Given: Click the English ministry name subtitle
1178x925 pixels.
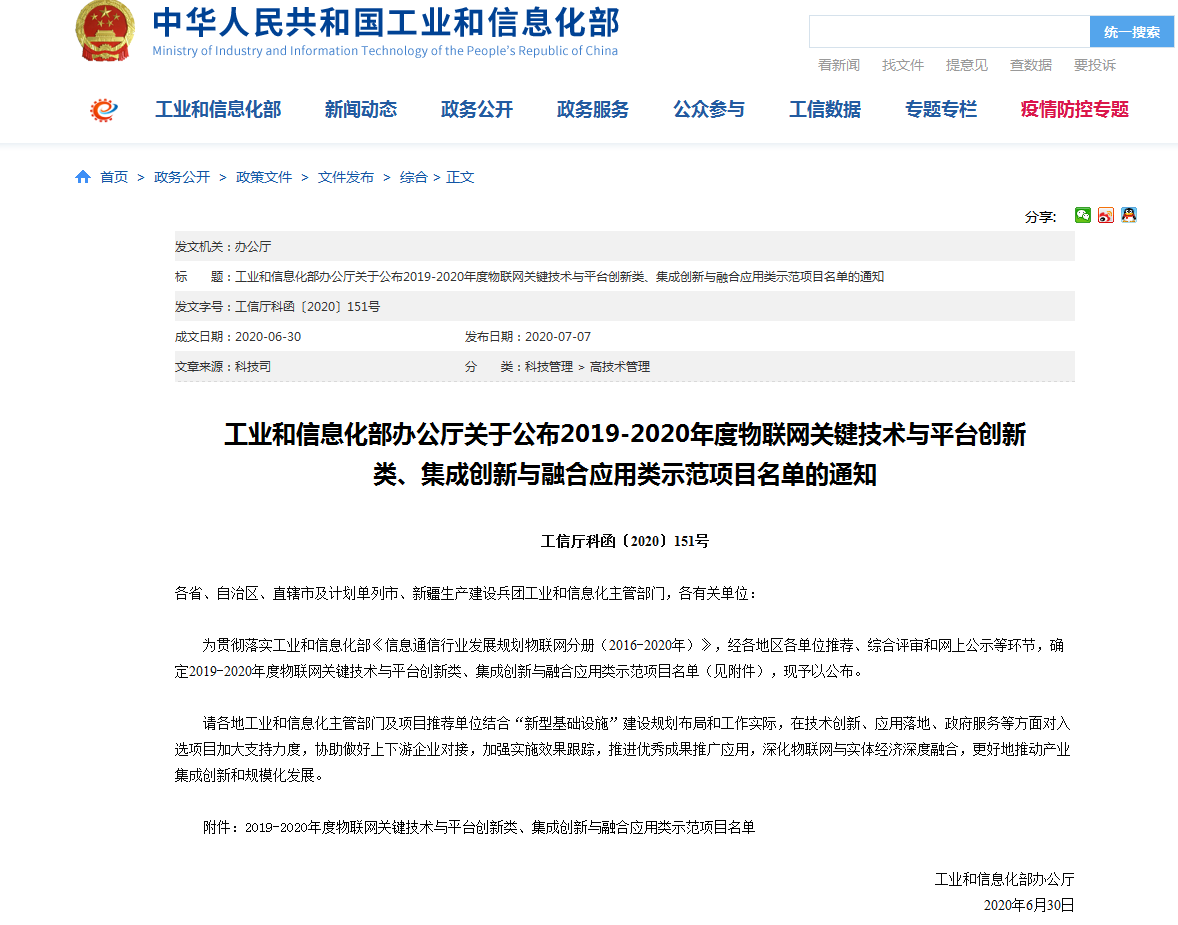Looking at the screenshot, I should [385, 51].
